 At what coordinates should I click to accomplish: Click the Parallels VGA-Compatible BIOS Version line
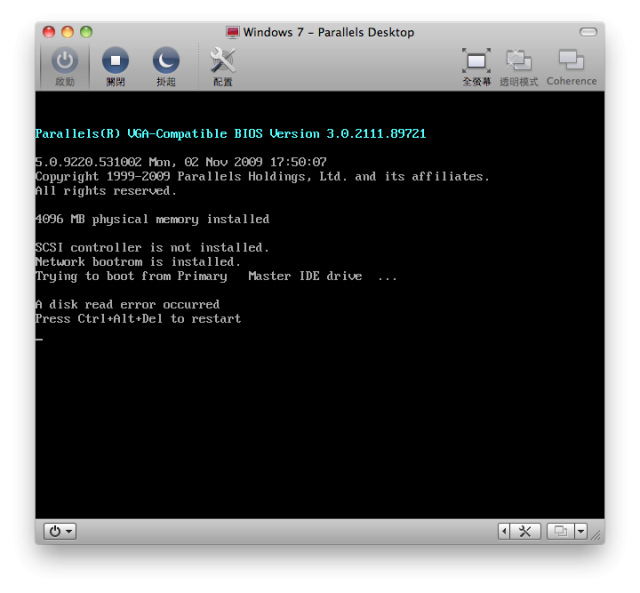(231, 134)
